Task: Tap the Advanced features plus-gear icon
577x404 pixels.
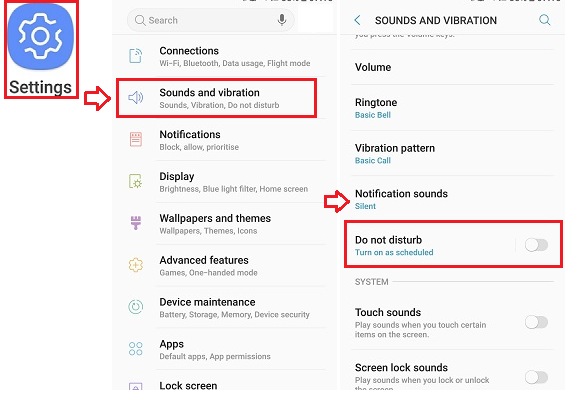Action: tap(135, 265)
